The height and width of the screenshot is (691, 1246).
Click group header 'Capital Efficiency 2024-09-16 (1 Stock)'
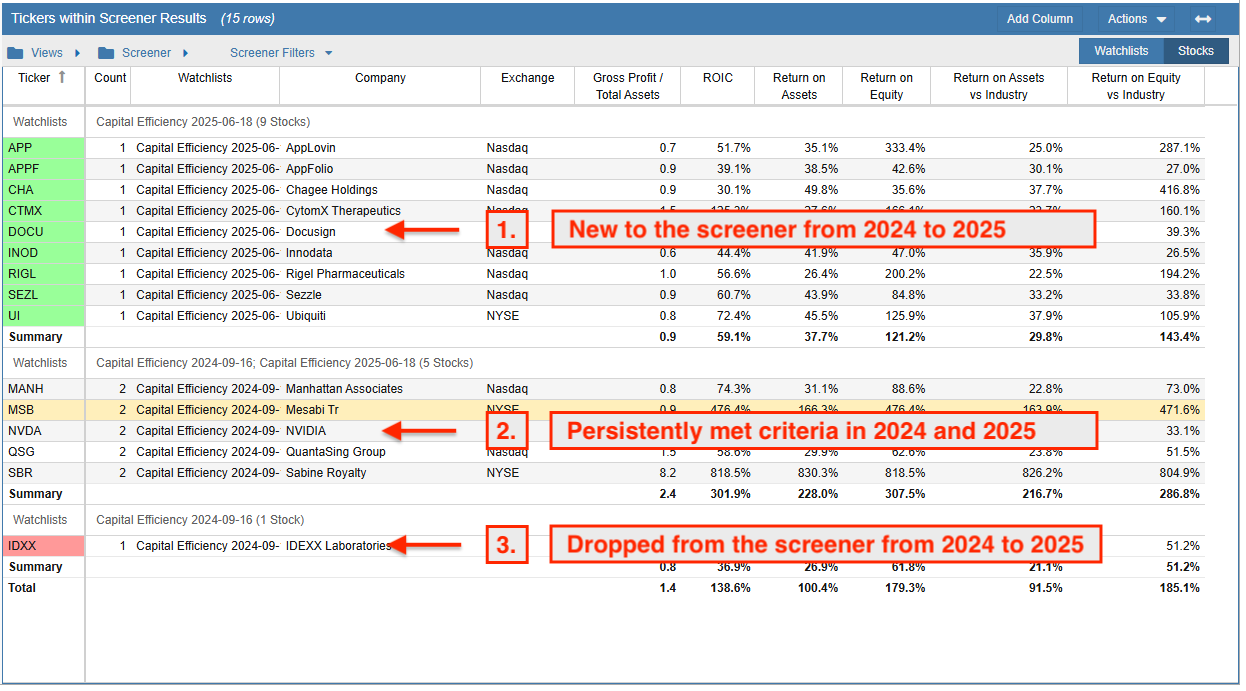point(200,520)
